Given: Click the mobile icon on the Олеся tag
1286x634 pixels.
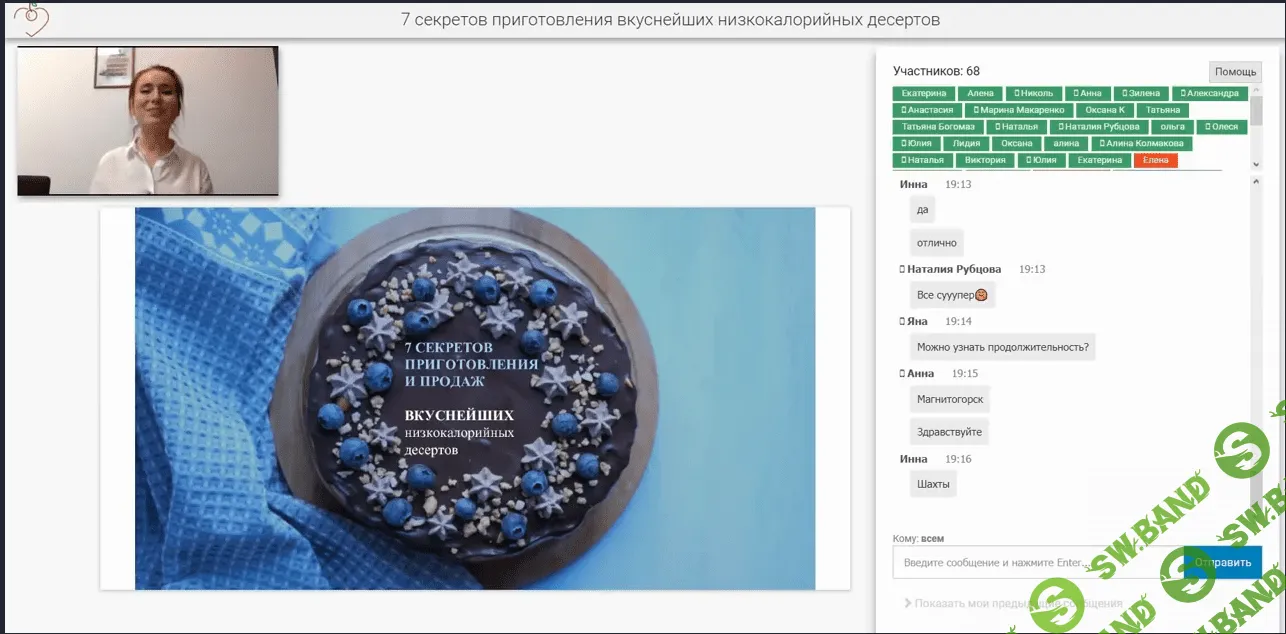Looking at the screenshot, I should (1207, 127).
